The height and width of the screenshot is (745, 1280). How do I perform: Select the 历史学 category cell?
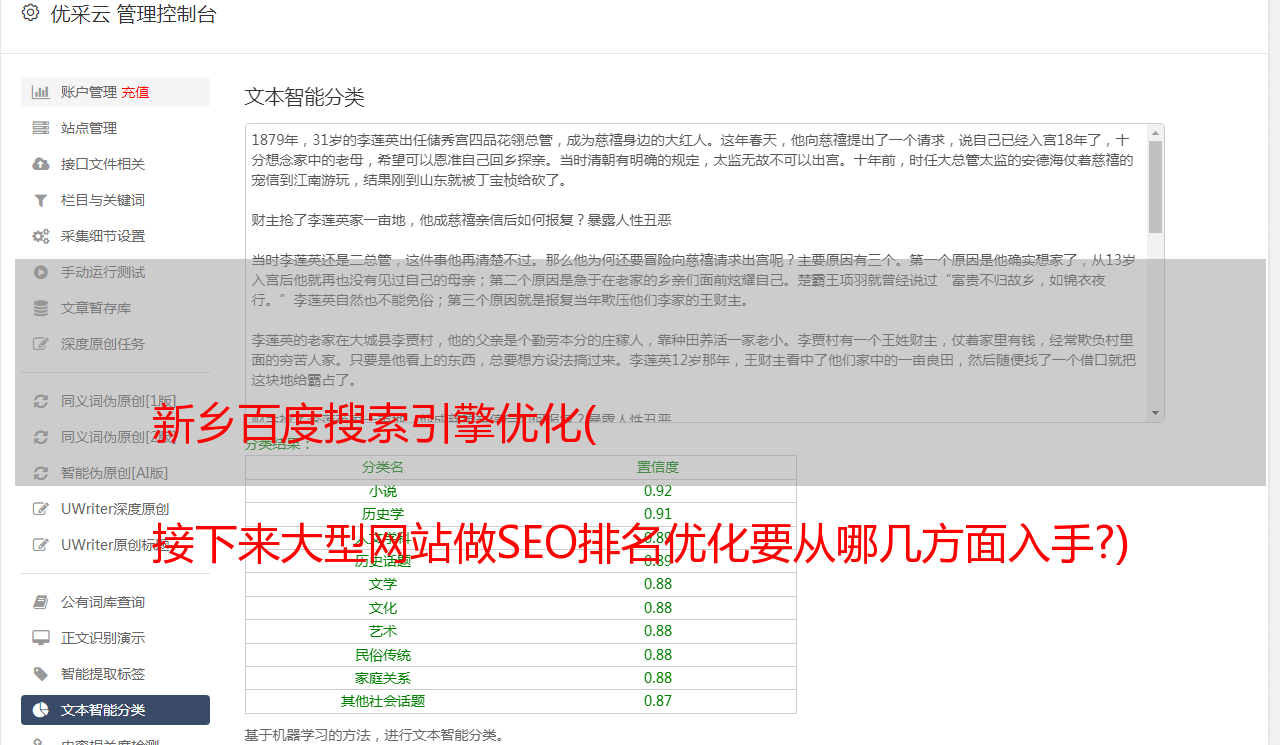(383, 514)
